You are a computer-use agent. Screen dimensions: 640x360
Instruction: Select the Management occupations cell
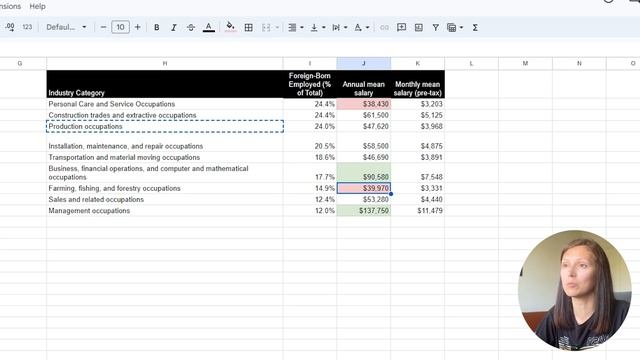tap(164, 211)
